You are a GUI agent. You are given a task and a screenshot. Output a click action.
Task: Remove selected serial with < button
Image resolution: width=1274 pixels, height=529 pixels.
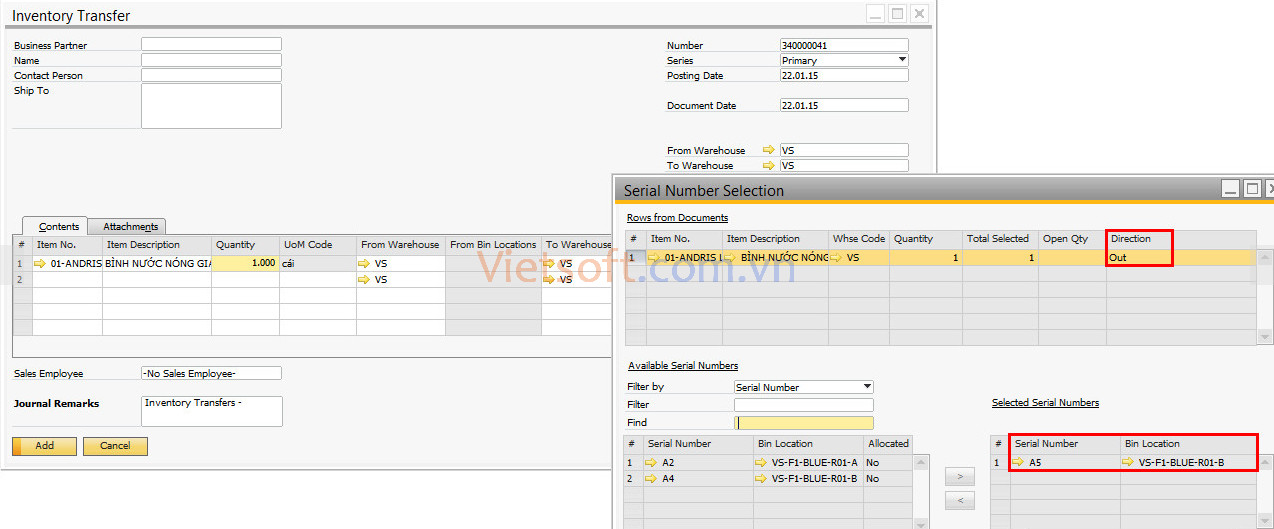[x=959, y=500]
